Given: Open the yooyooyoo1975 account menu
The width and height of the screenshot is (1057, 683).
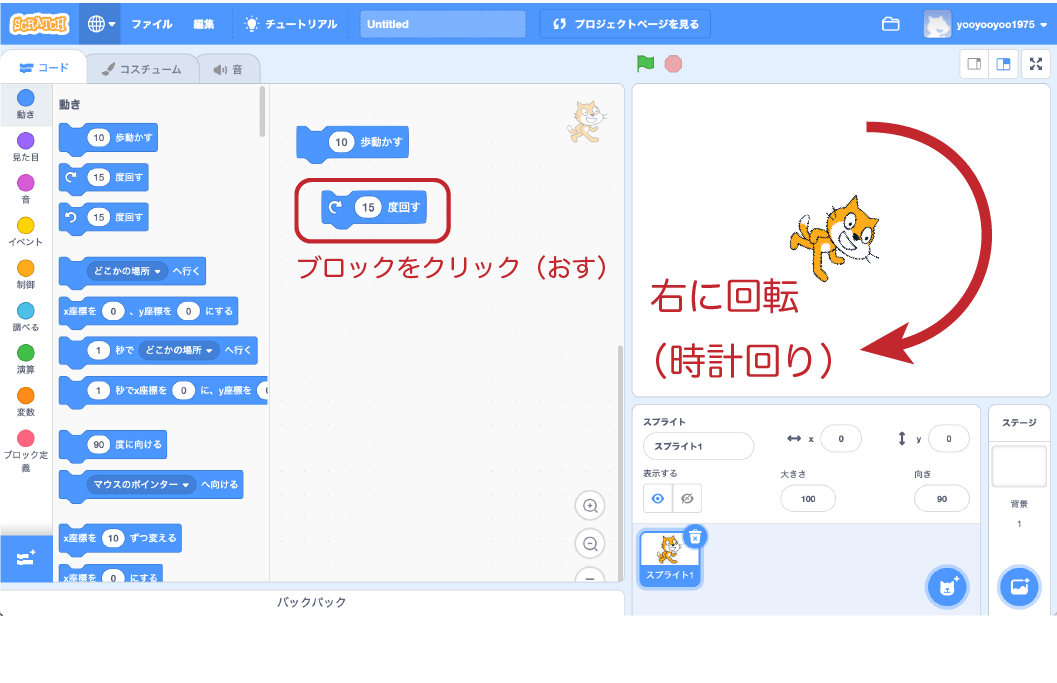Looking at the screenshot, I should [986, 24].
